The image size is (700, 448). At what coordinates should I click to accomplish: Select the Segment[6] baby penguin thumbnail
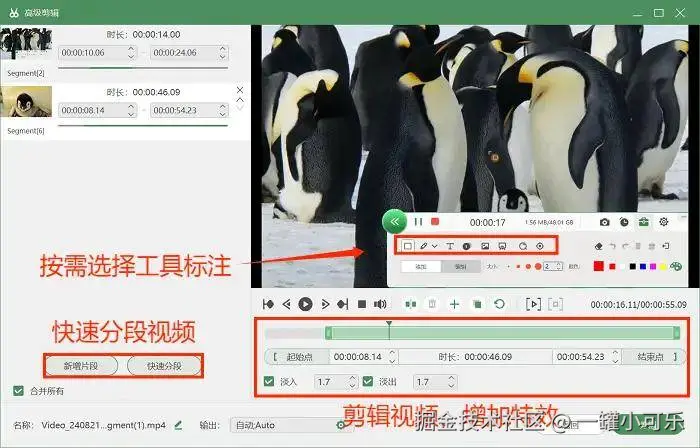(x=26, y=101)
